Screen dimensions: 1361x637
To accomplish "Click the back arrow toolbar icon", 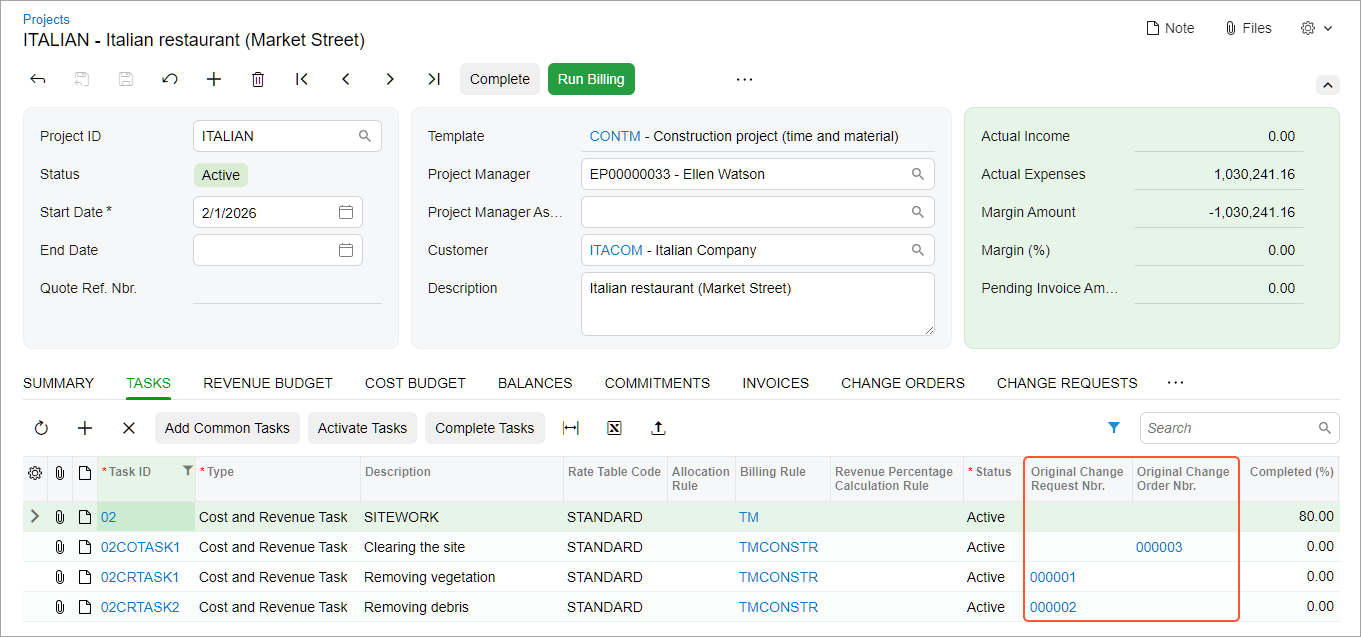I will (x=38, y=79).
